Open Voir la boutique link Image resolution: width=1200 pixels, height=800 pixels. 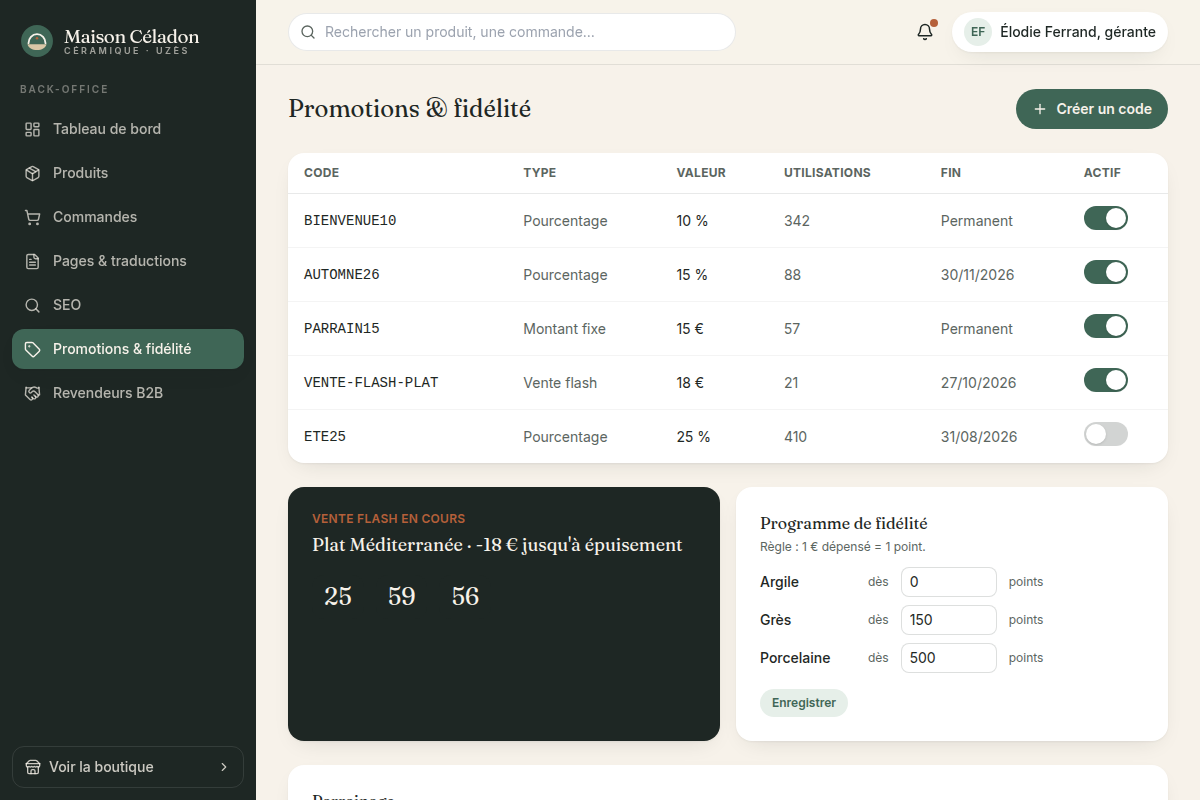click(128, 767)
